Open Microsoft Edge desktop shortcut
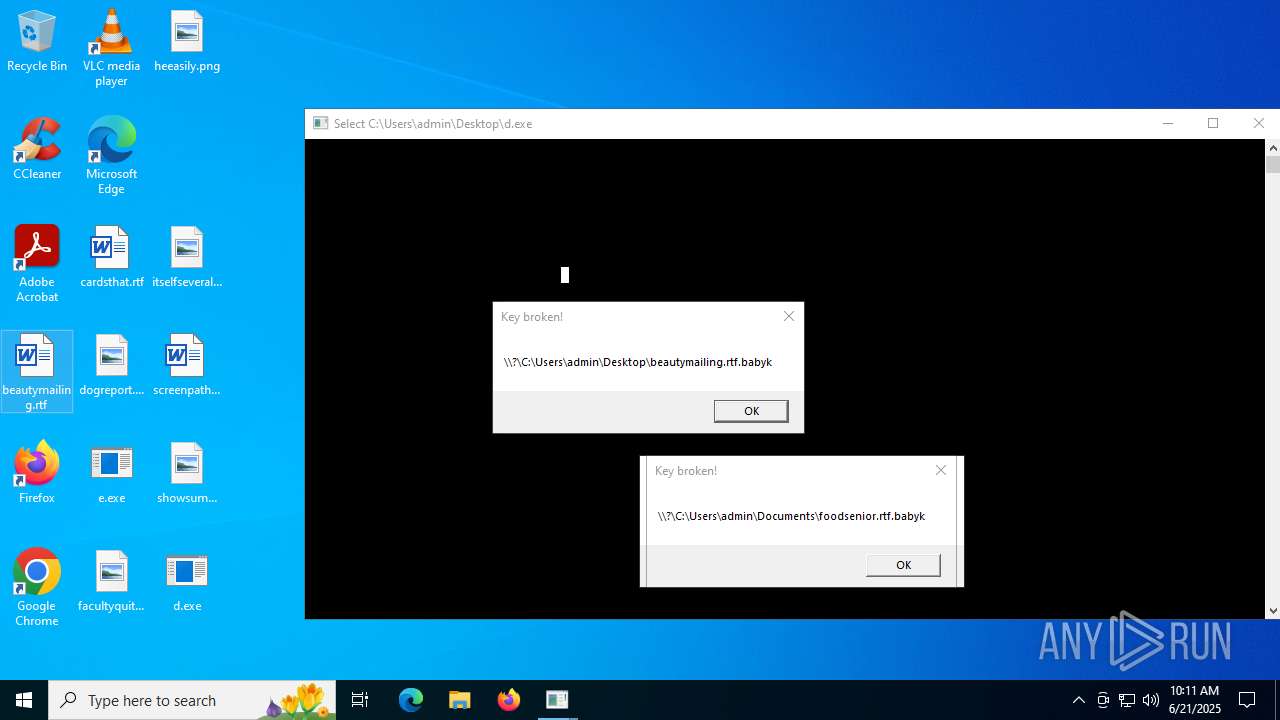Viewport: 1280px width, 720px height. [111, 156]
